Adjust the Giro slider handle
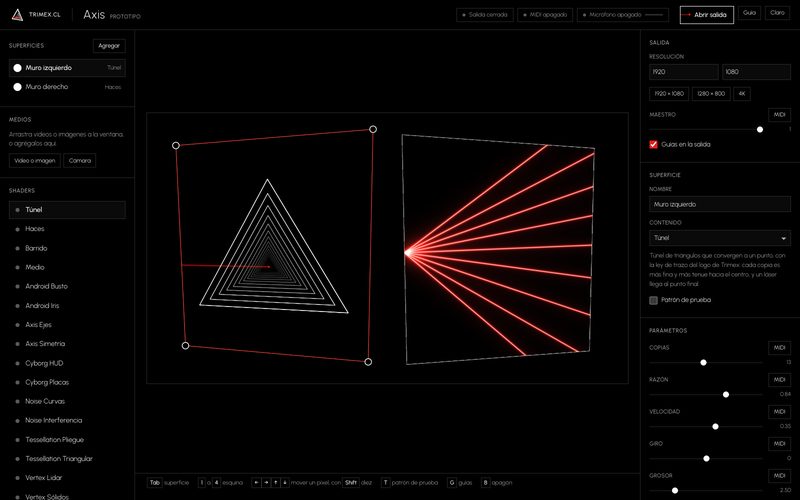The image size is (800, 500). tap(706, 459)
